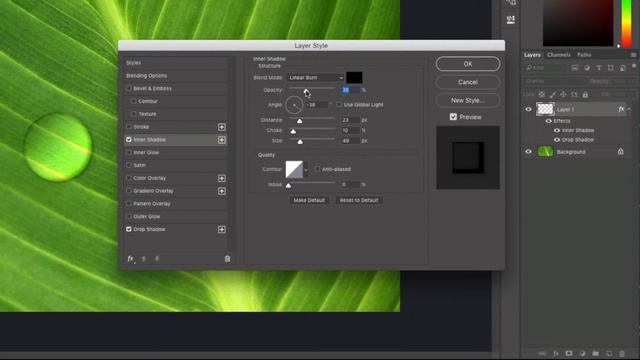Image resolution: width=640 pixels, height=360 pixels.
Task: Lock transparent pixels icon in Layers panel
Action: tap(542, 95)
